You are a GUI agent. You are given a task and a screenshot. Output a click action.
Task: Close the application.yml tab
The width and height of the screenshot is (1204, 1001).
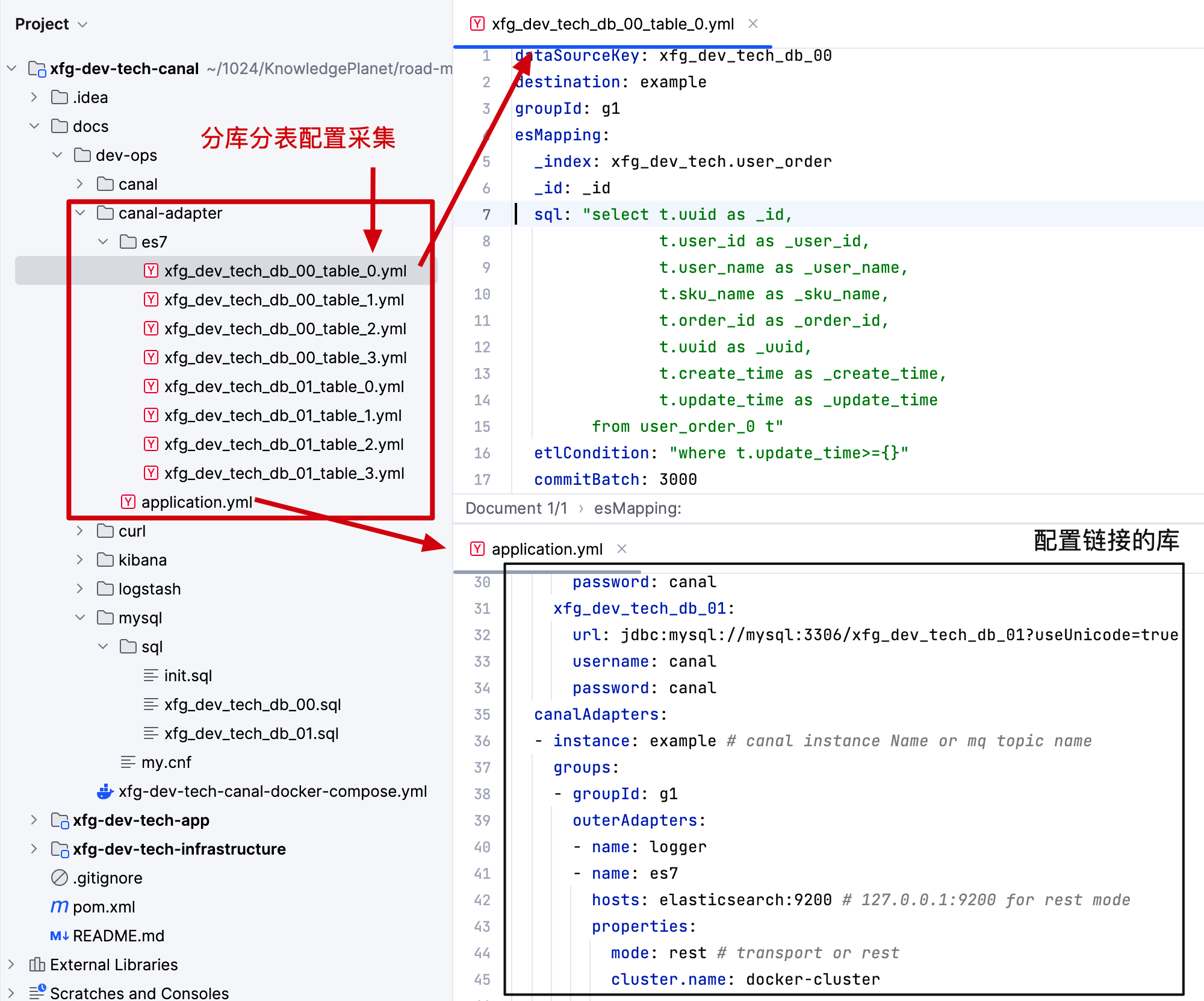click(x=622, y=549)
